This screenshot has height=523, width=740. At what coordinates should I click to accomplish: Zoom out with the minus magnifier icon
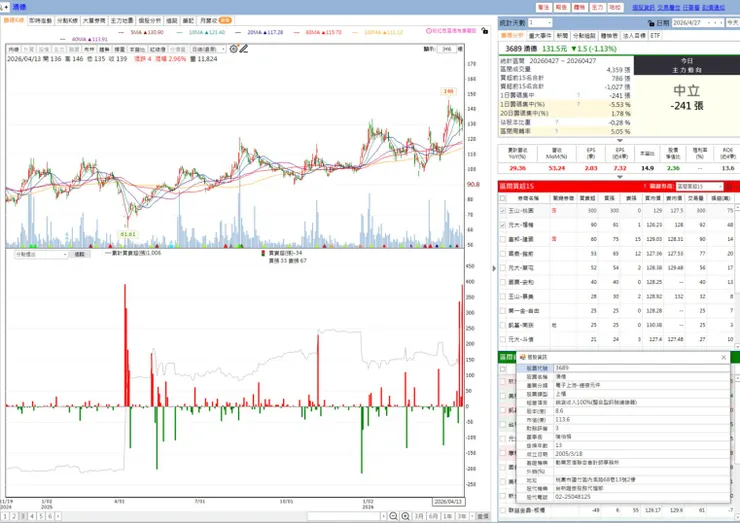(393, 516)
